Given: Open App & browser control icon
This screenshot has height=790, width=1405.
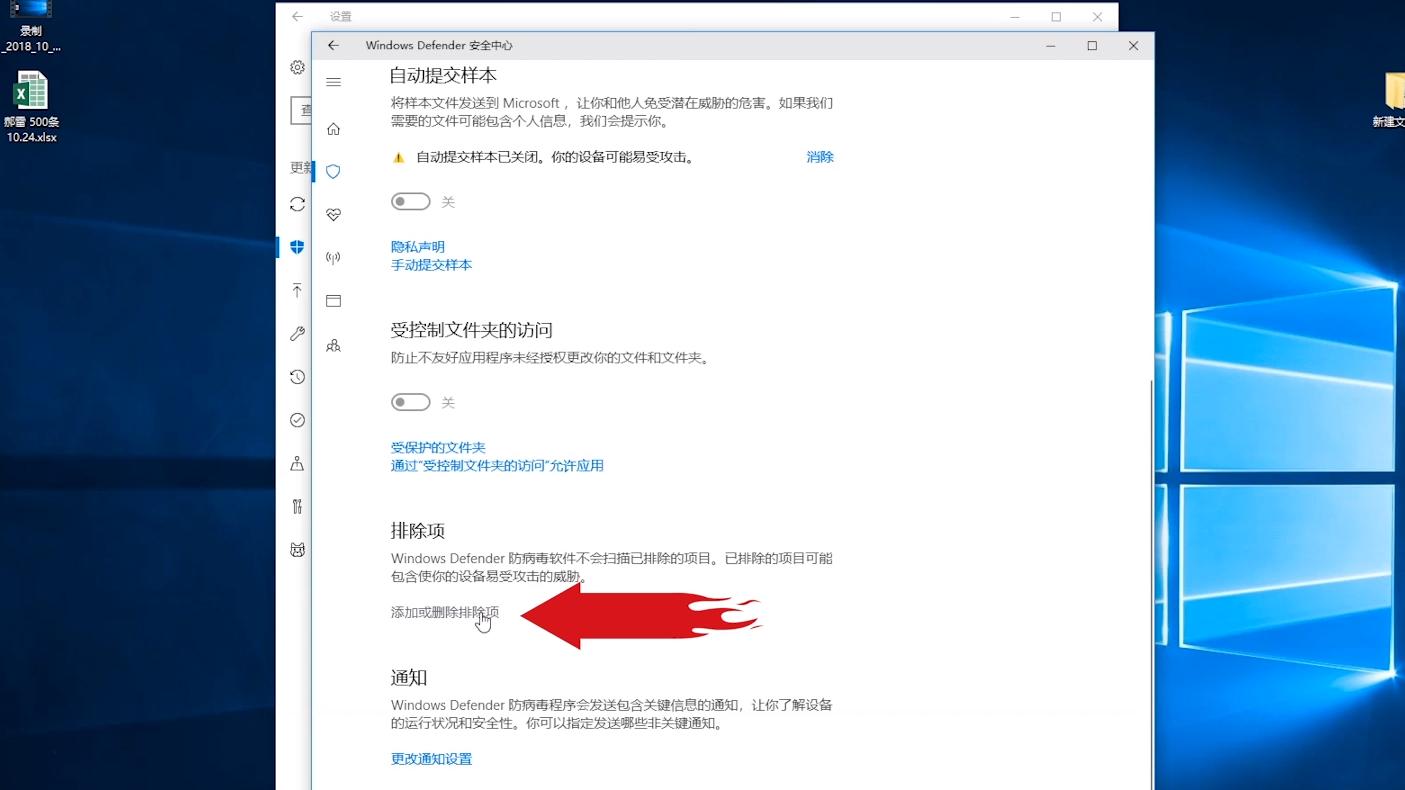Looking at the screenshot, I should click(x=334, y=301).
